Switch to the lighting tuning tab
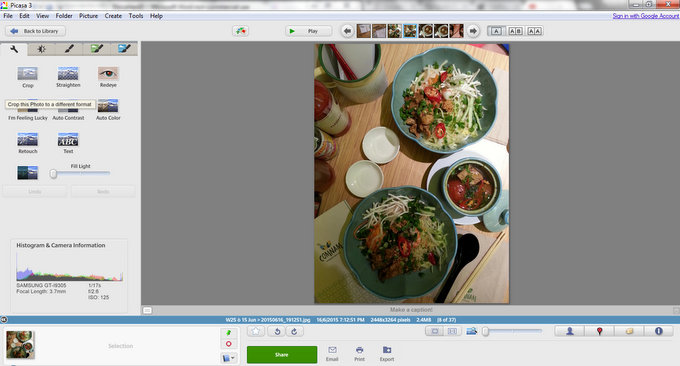 point(42,49)
